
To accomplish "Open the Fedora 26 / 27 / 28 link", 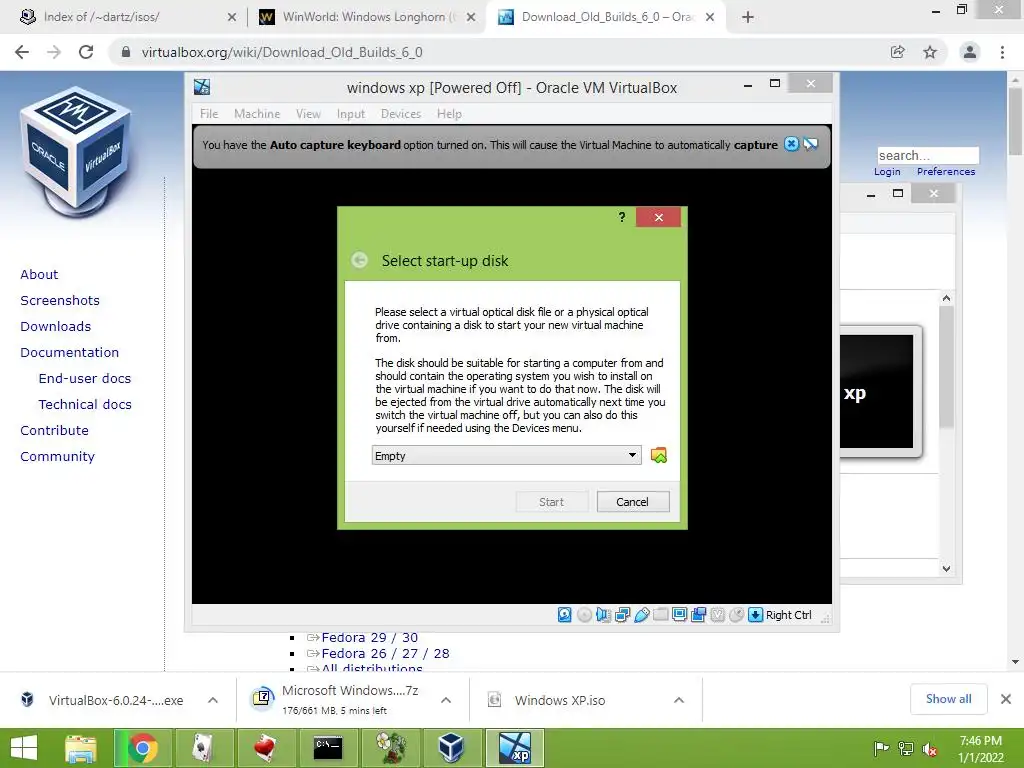I will (x=385, y=653).
